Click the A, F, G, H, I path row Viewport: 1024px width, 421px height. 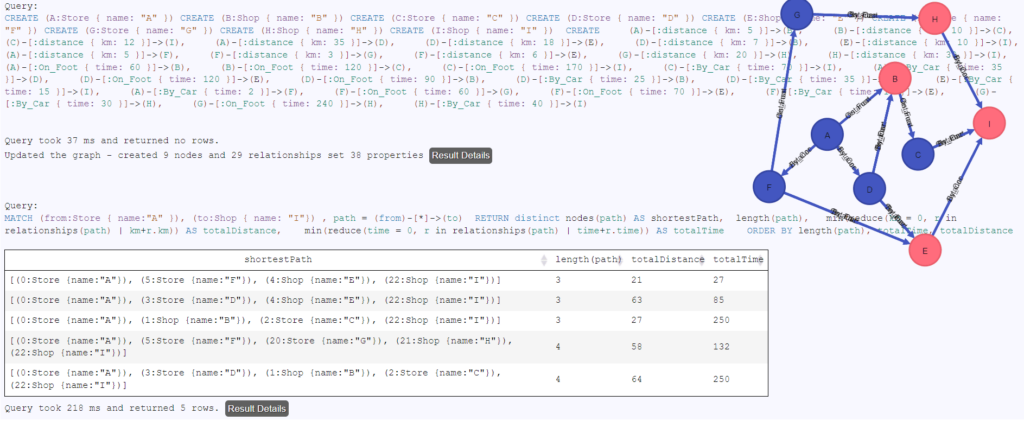pyautogui.click(x=386, y=347)
